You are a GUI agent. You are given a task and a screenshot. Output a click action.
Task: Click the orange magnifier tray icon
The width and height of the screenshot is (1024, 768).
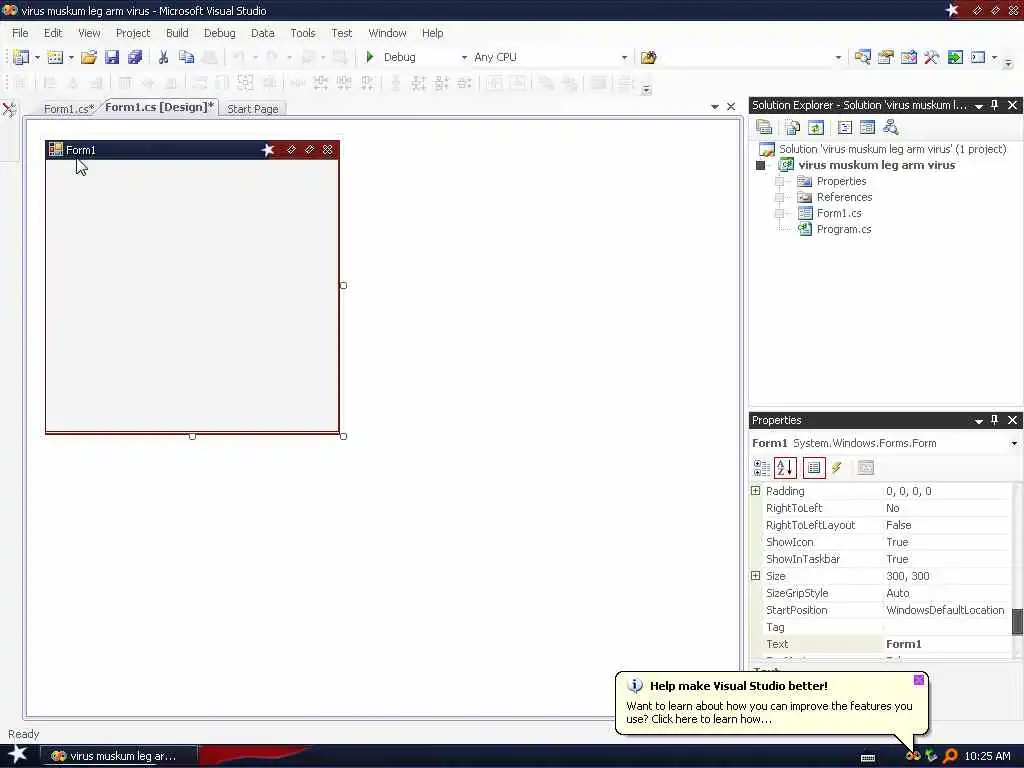click(x=950, y=756)
